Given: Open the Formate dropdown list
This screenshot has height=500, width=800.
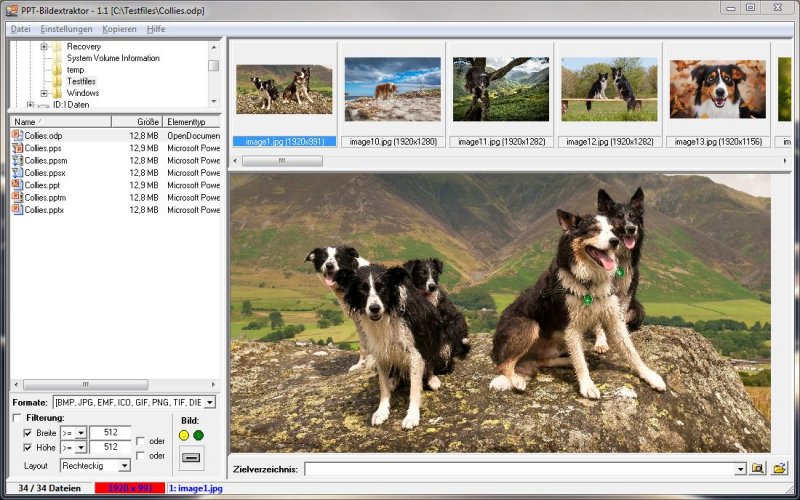Looking at the screenshot, I should point(209,402).
